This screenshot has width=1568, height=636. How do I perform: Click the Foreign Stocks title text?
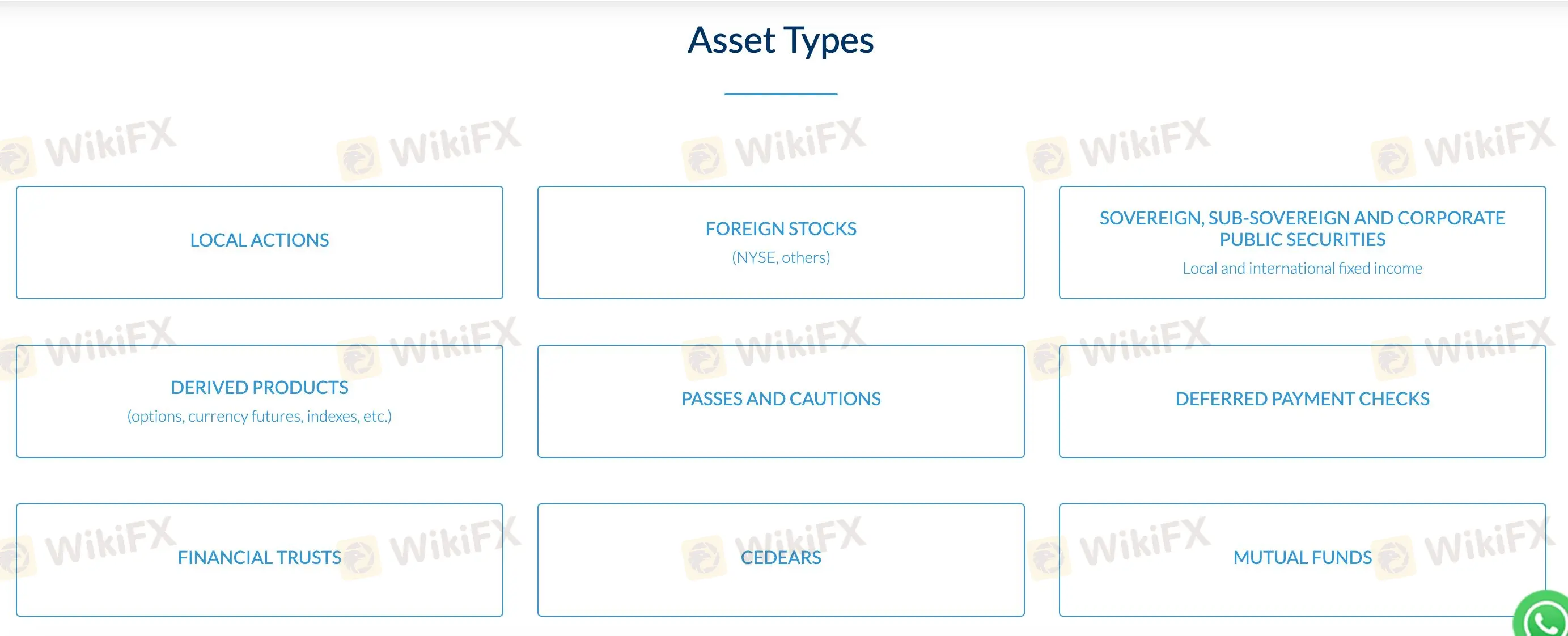(x=781, y=229)
